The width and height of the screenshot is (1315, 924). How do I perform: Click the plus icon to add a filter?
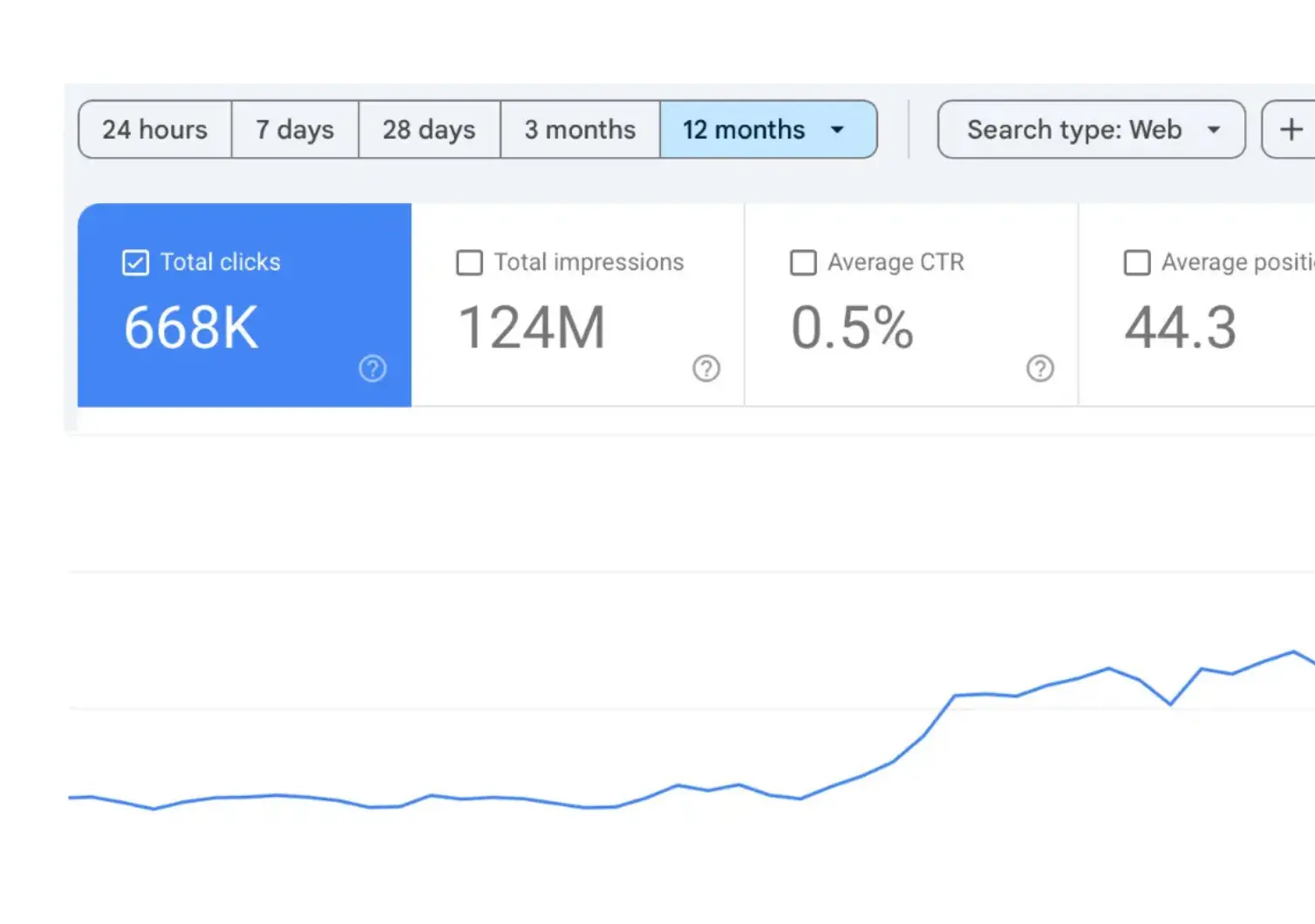tap(1291, 129)
